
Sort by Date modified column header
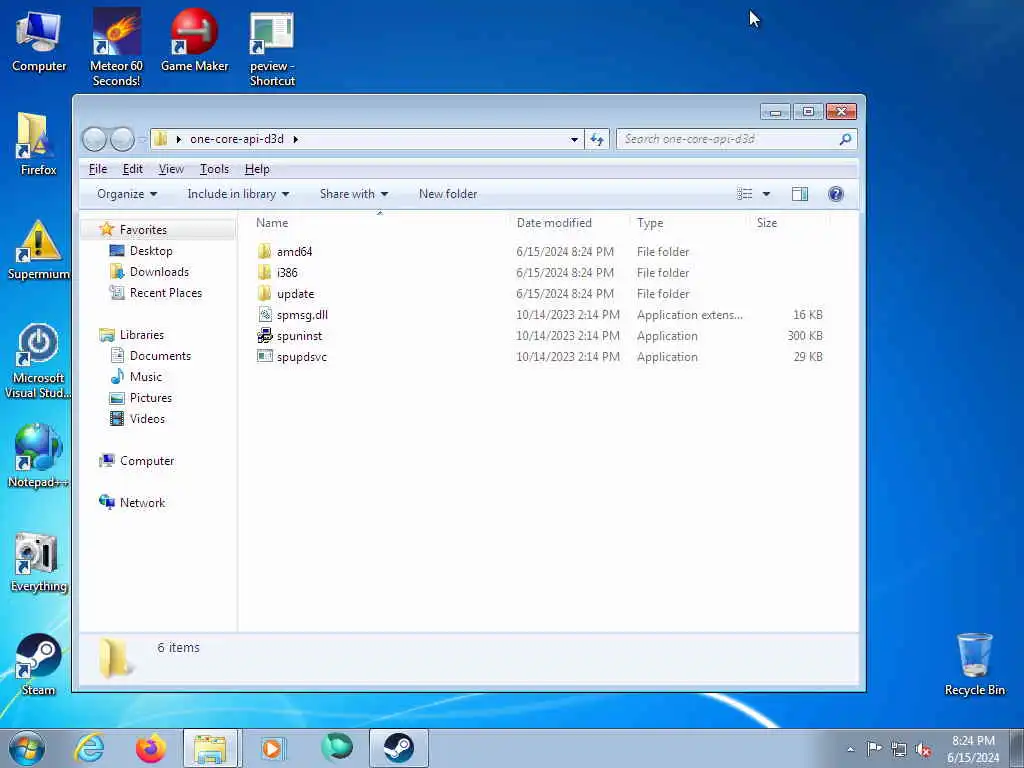(x=569, y=223)
